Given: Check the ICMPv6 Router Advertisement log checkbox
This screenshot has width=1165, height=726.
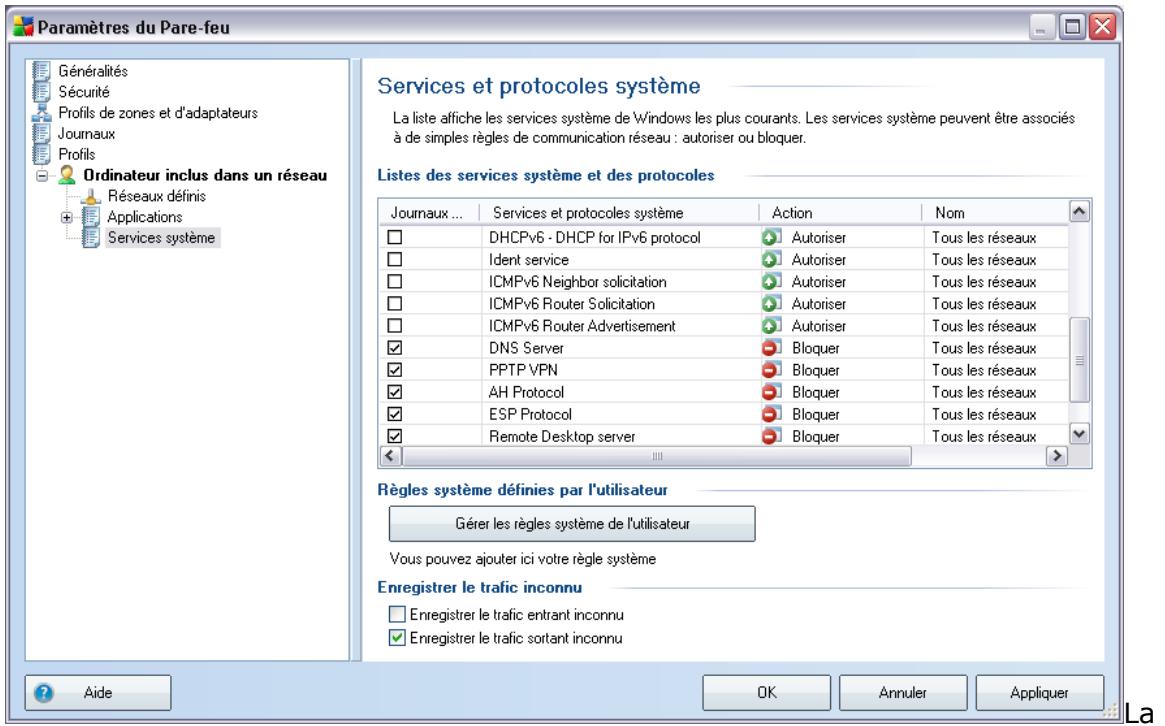Looking at the screenshot, I should click(x=395, y=326).
